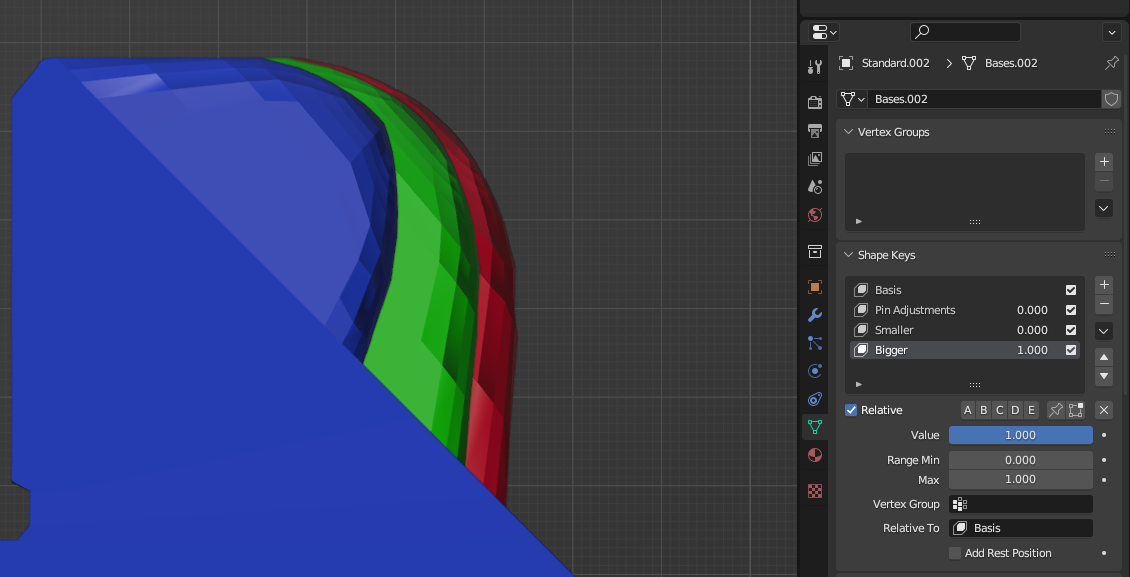This screenshot has width=1130, height=577.
Task: Enable Add Rest Position checkbox
Action: point(955,553)
